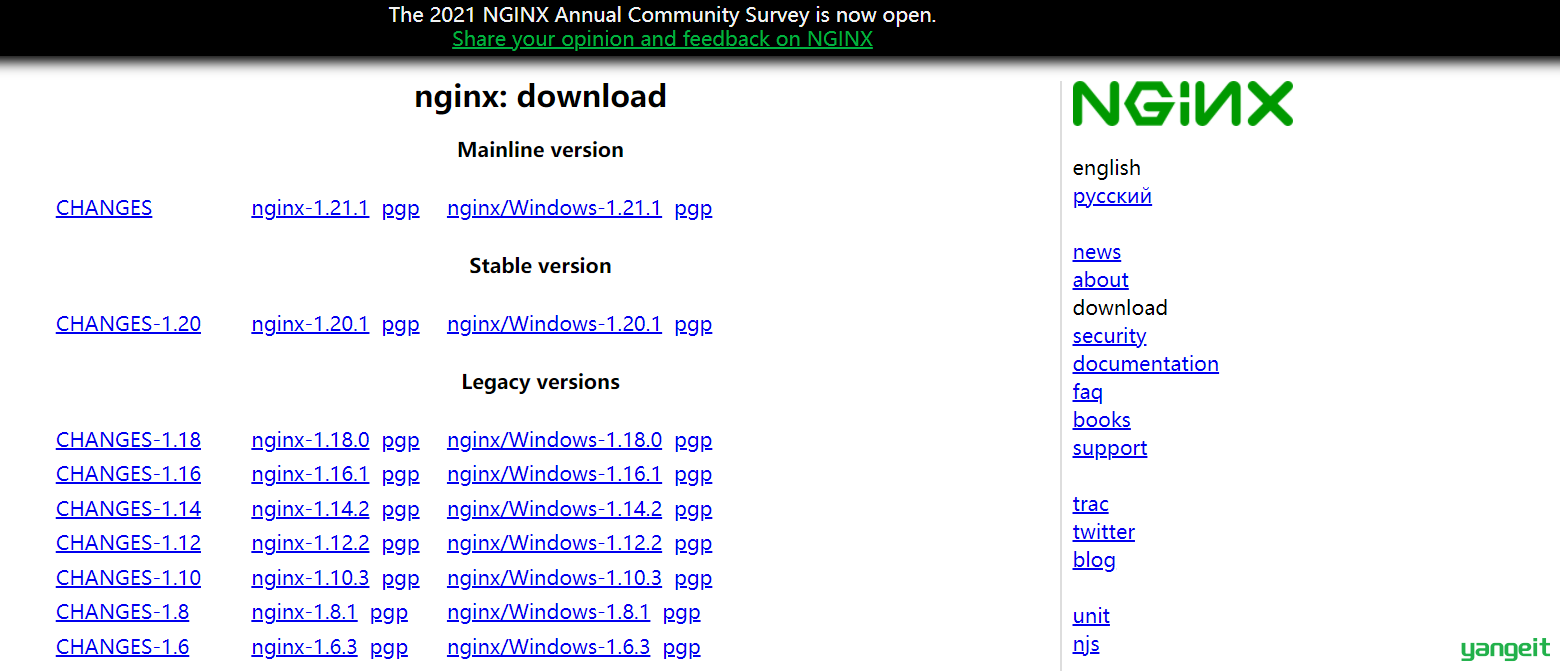Open pgp signature for nginx-1.20.1
The image size is (1560, 671).
[401, 325]
